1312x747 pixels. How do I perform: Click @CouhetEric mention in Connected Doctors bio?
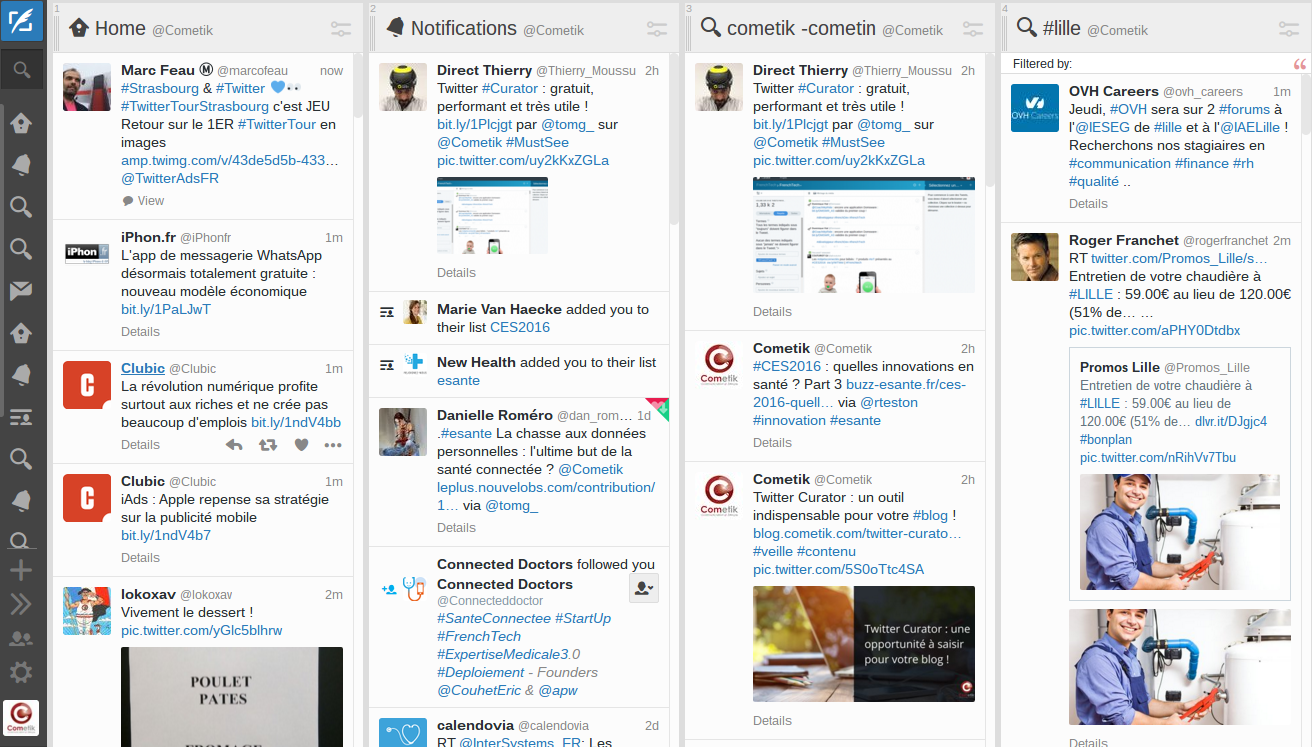coord(479,690)
